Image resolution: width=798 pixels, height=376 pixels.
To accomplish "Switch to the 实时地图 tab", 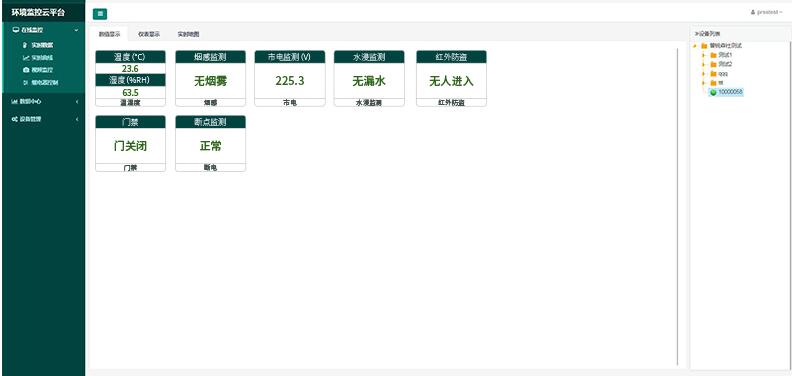I will pos(188,34).
